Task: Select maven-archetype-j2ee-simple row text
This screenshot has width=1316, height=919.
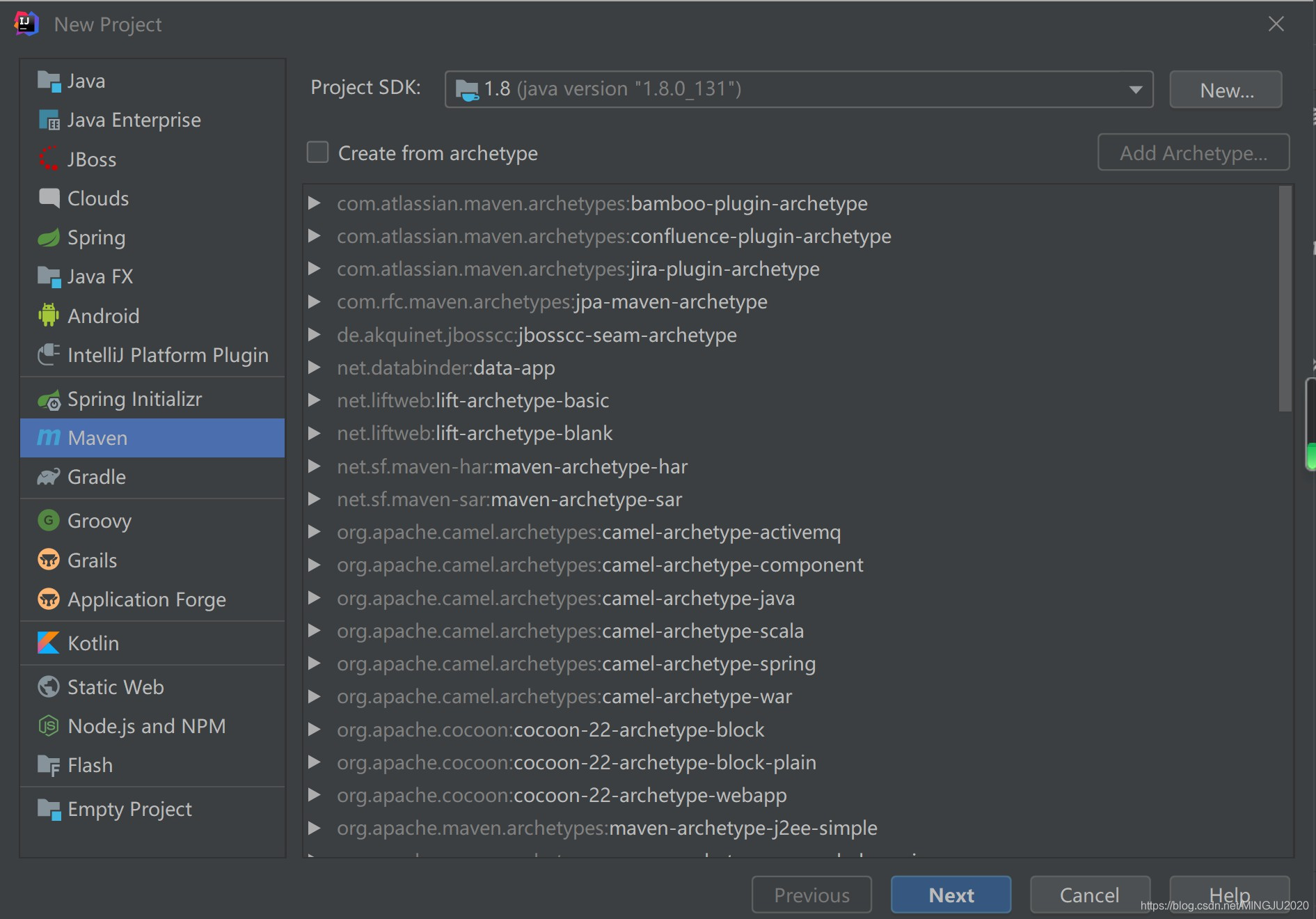Action: click(x=607, y=828)
